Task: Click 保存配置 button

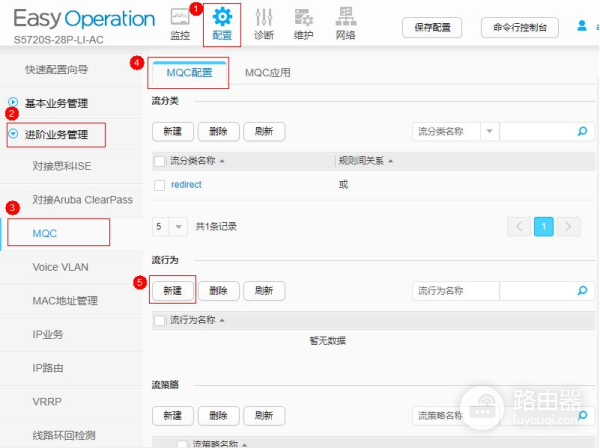Action: (x=432, y=28)
